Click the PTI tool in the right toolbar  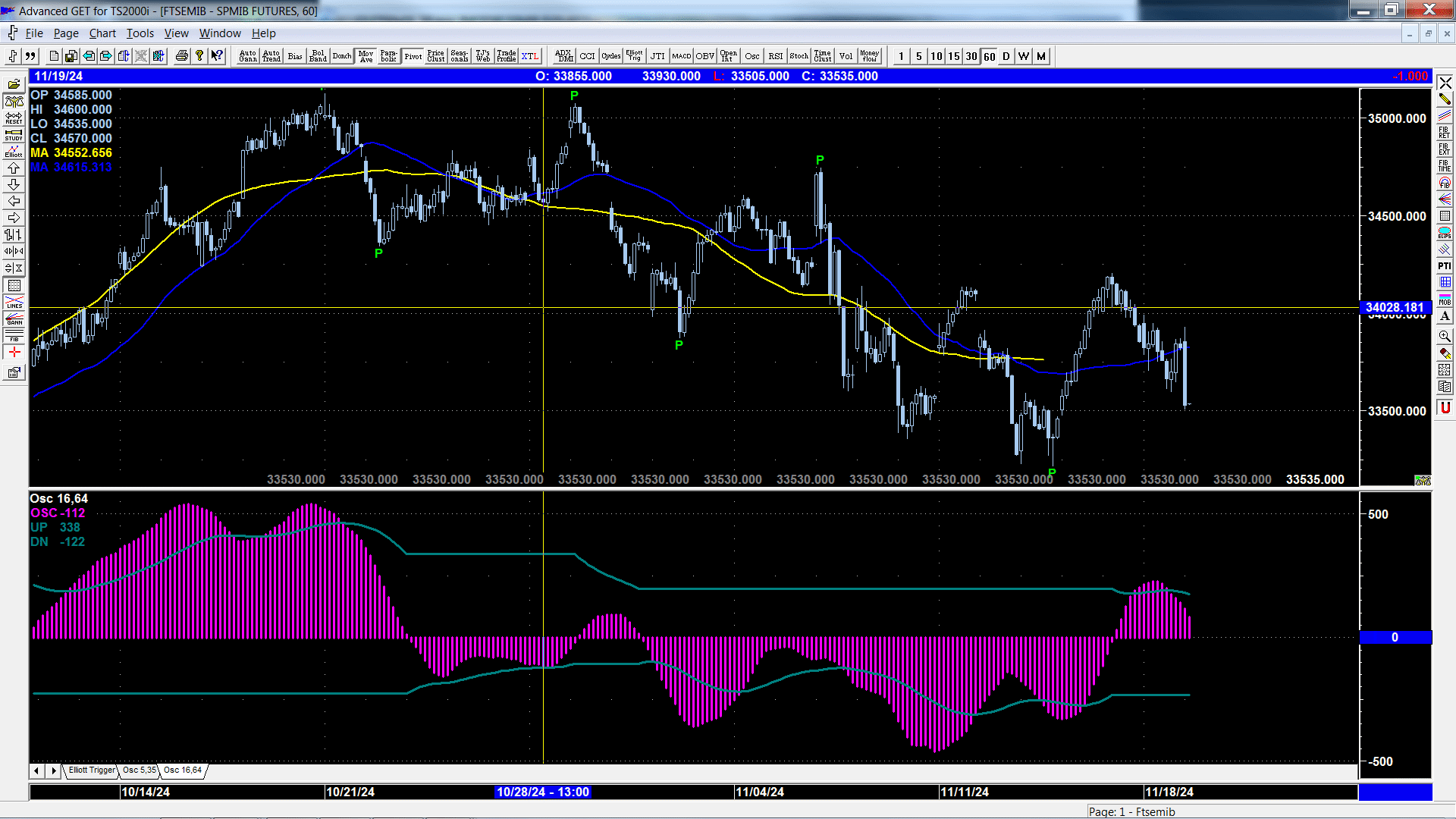tap(1445, 266)
